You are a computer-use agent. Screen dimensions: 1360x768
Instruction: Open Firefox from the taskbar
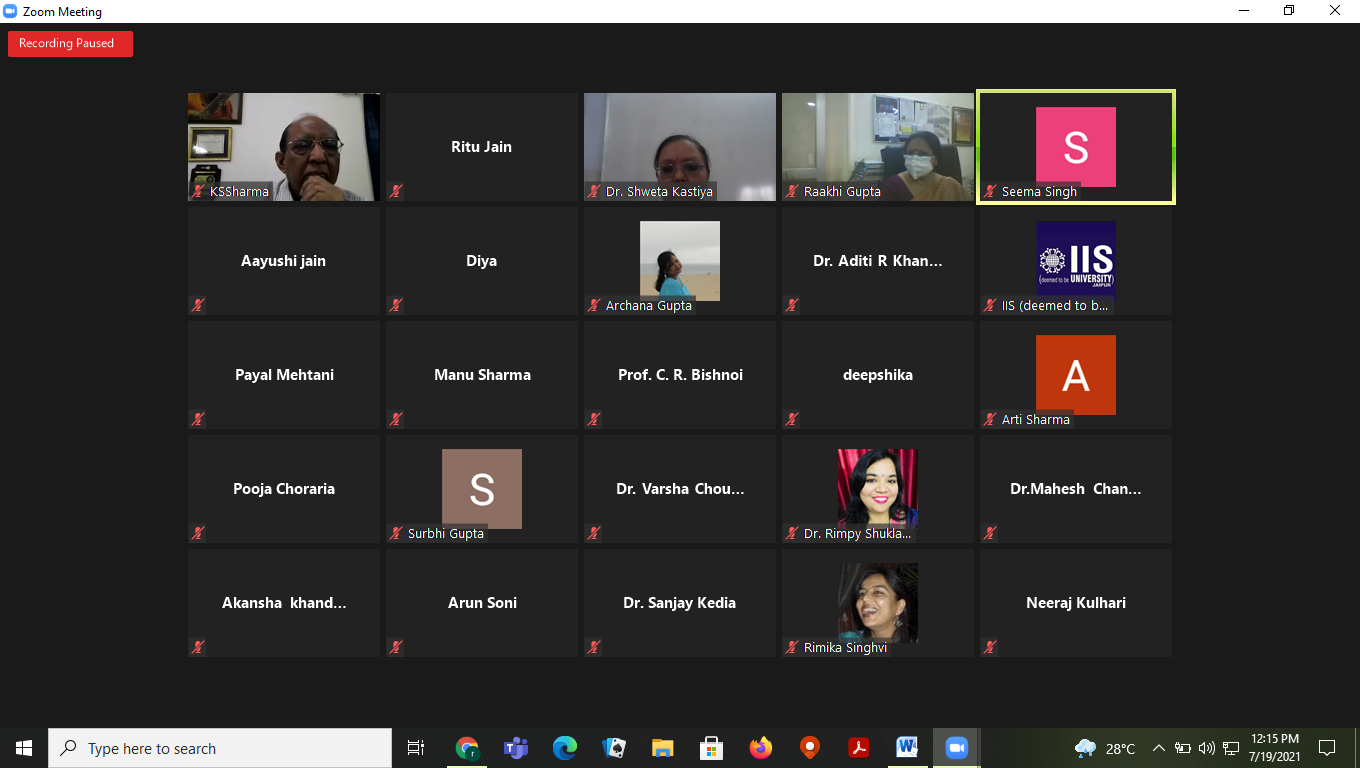click(x=761, y=748)
